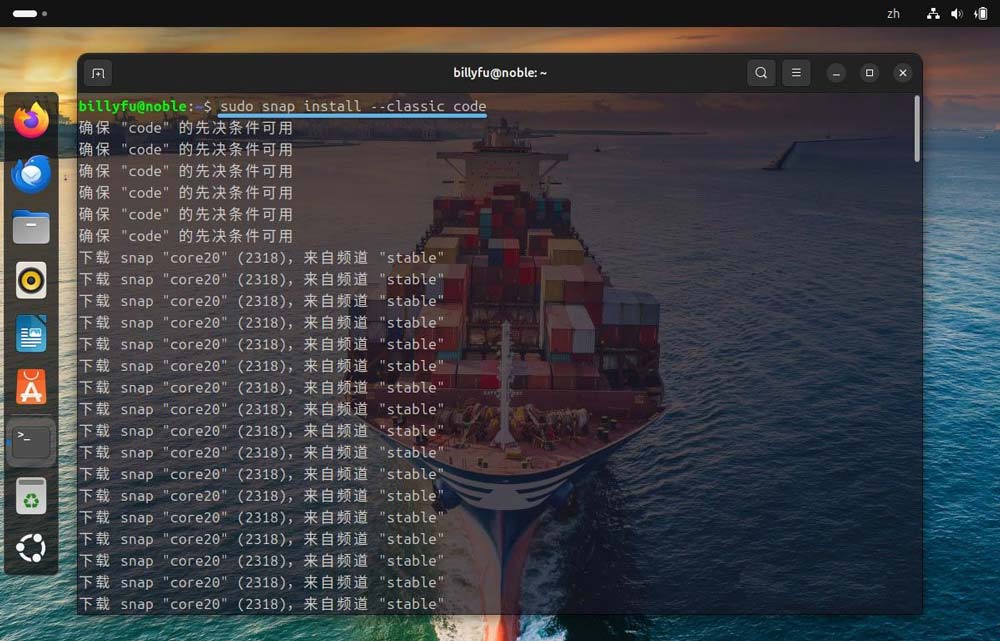Open the Files manager dock icon
The image size is (1000, 641).
tap(31, 227)
